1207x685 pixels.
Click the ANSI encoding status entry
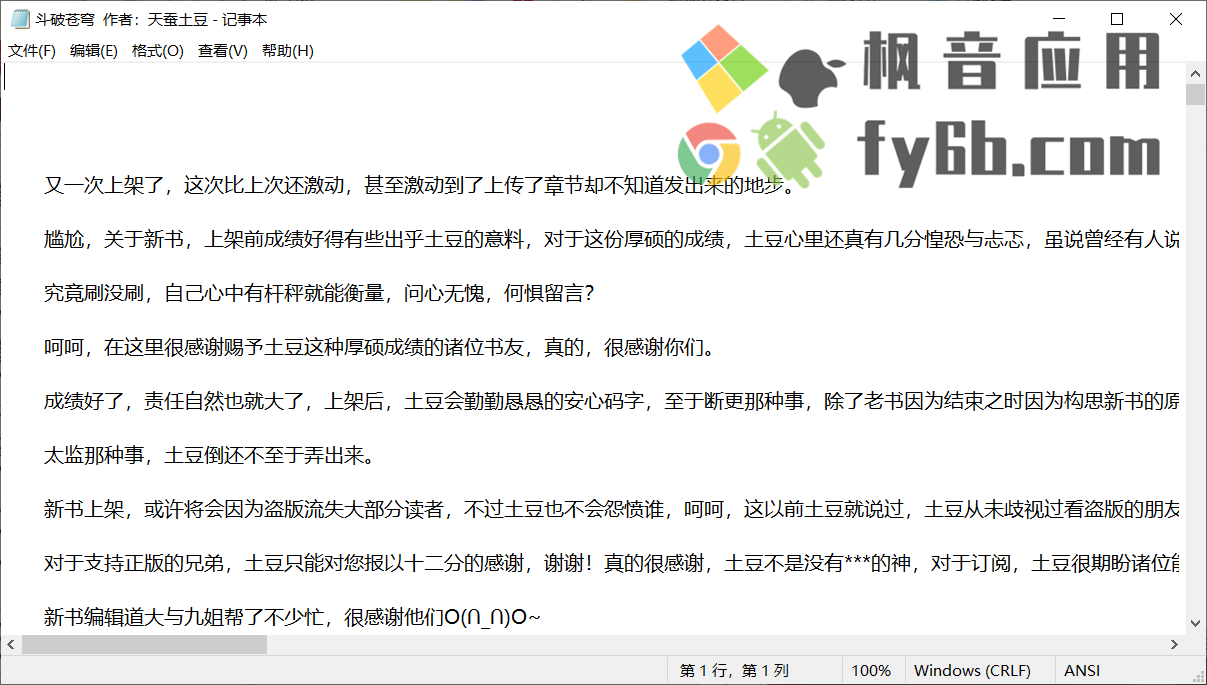pyautogui.click(x=1082, y=671)
